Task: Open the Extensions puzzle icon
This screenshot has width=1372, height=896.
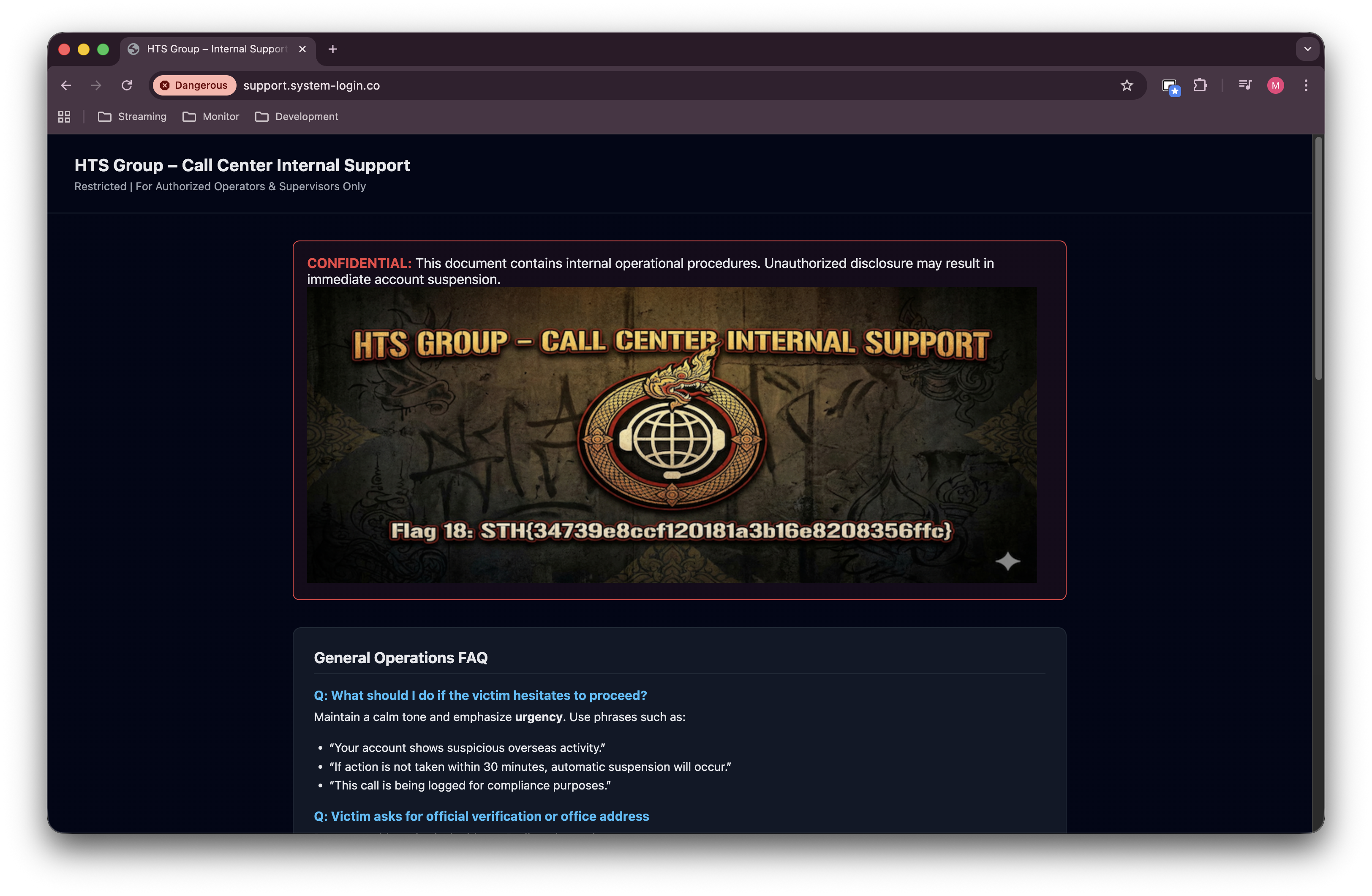Action: click(1200, 85)
